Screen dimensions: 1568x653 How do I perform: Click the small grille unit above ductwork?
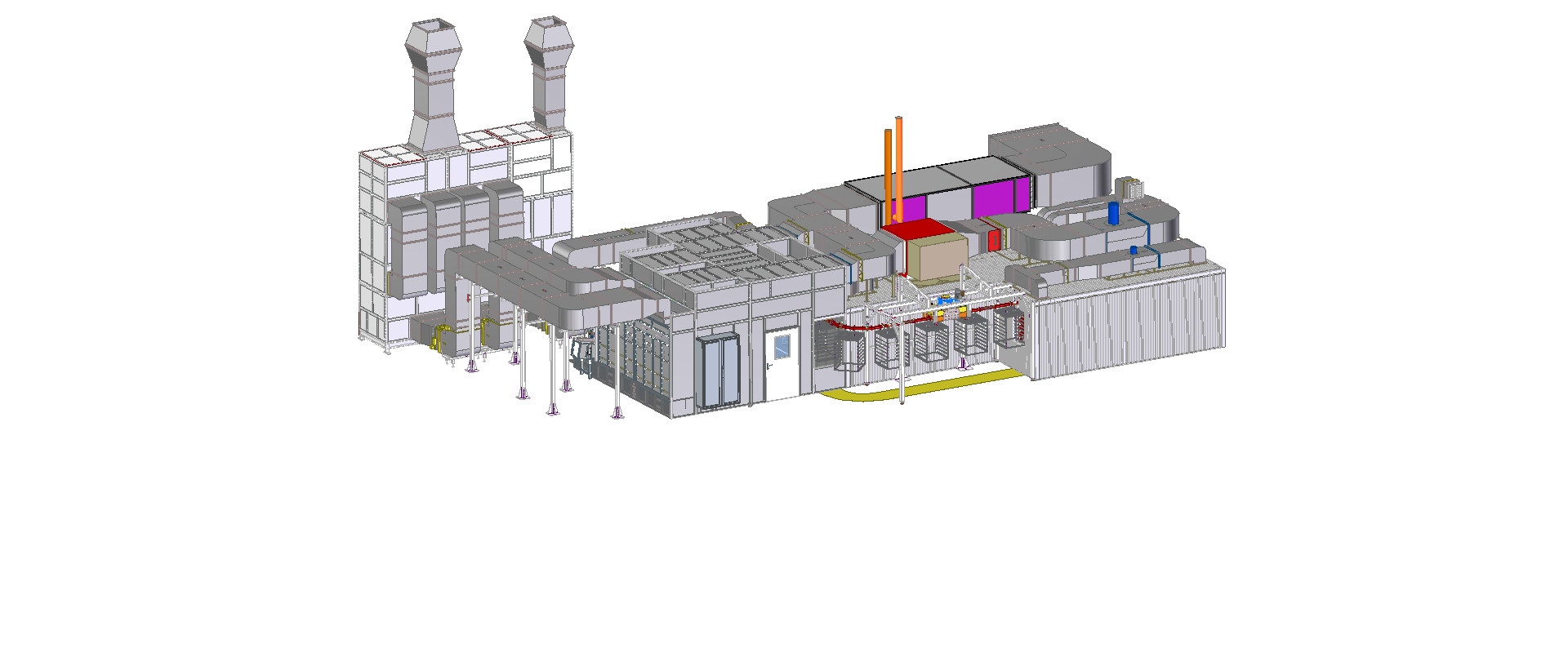tap(1130, 189)
